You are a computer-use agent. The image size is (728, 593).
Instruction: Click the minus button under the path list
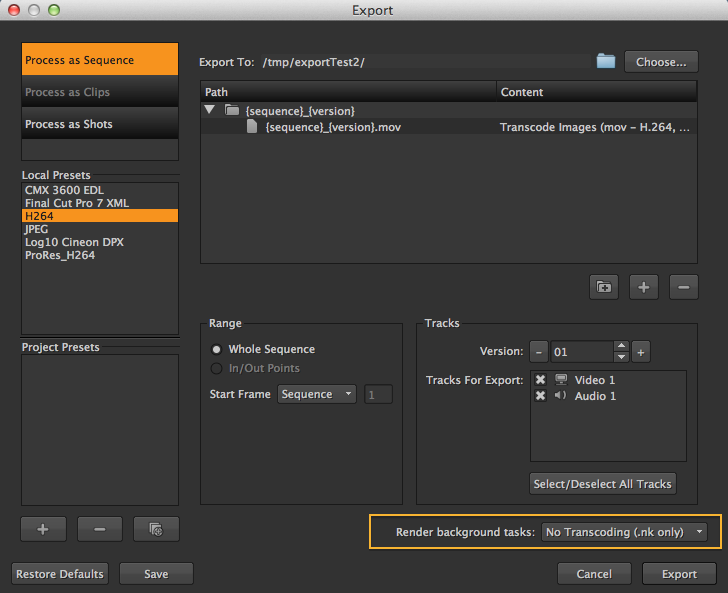pyautogui.click(x=683, y=287)
